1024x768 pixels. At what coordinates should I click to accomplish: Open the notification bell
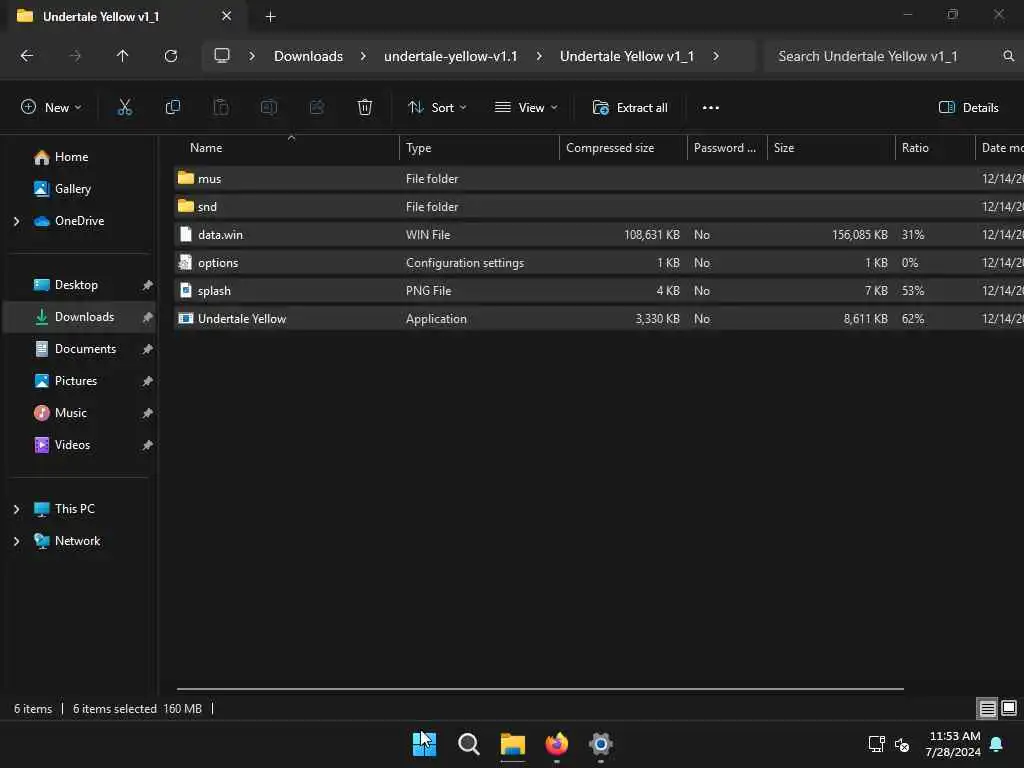[x=997, y=744]
